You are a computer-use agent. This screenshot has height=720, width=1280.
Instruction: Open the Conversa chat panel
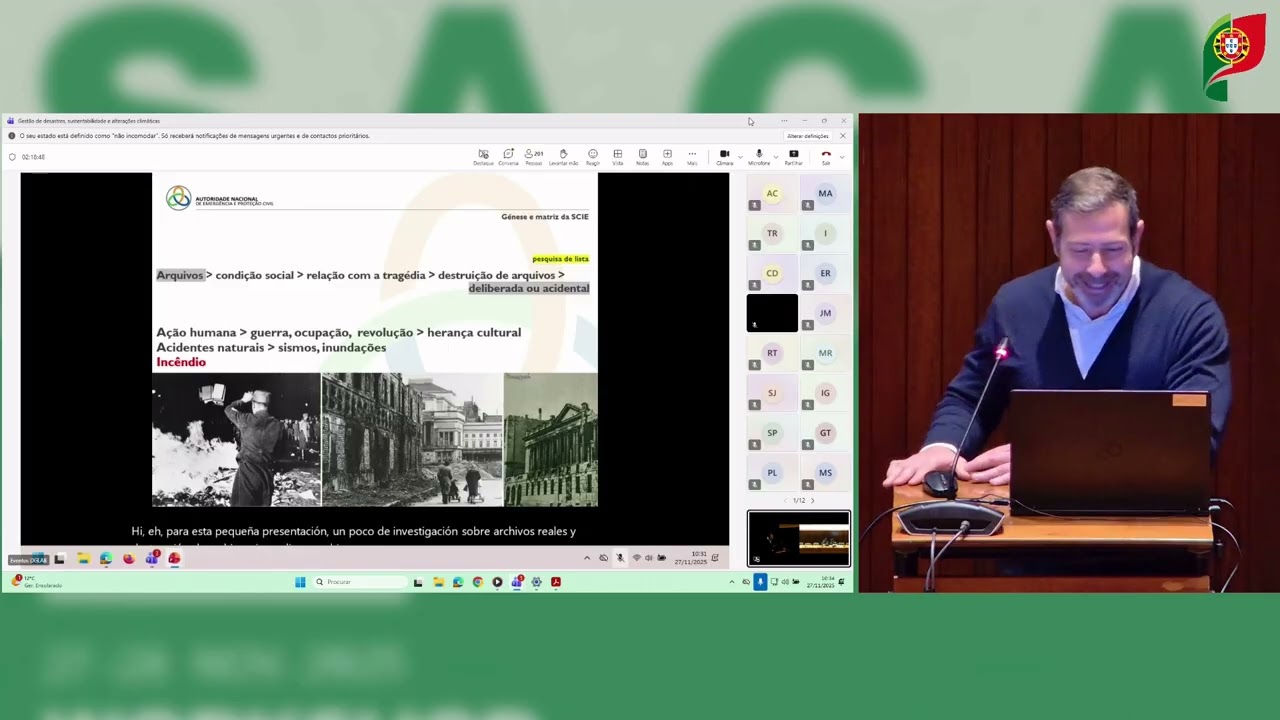(508, 157)
